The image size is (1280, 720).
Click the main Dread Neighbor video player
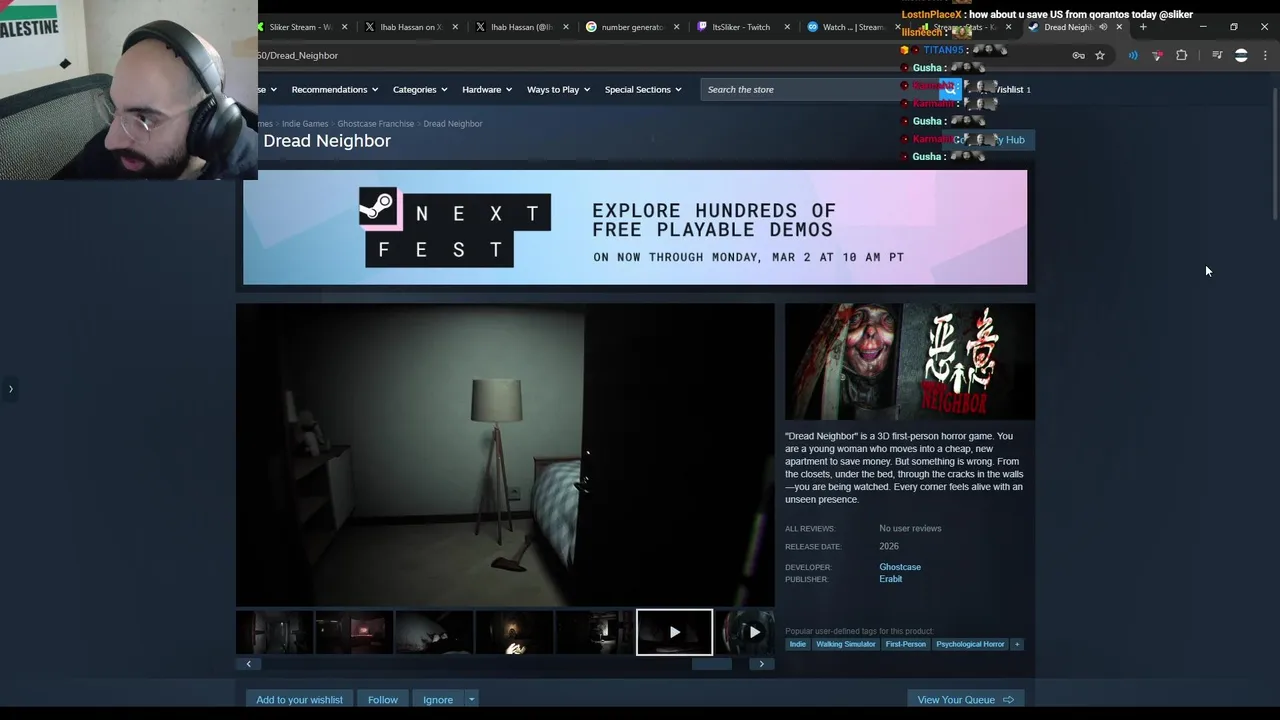coord(505,455)
